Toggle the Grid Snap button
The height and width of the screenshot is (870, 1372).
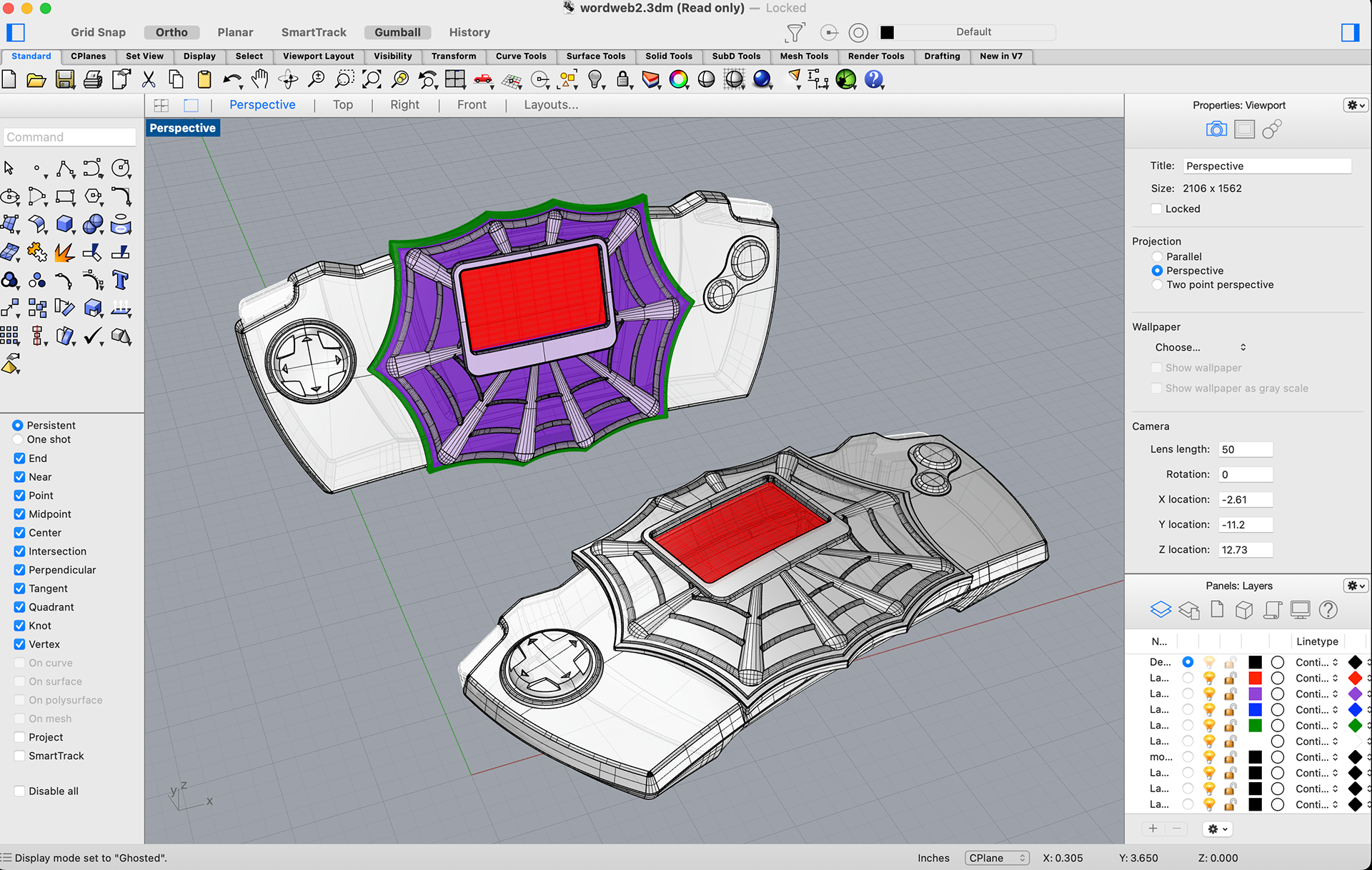(98, 32)
